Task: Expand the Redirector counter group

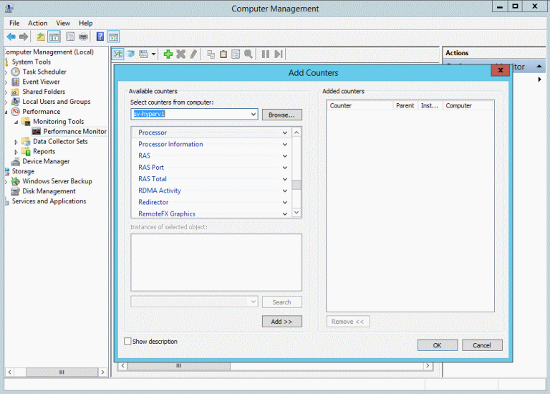Action: 285,202
